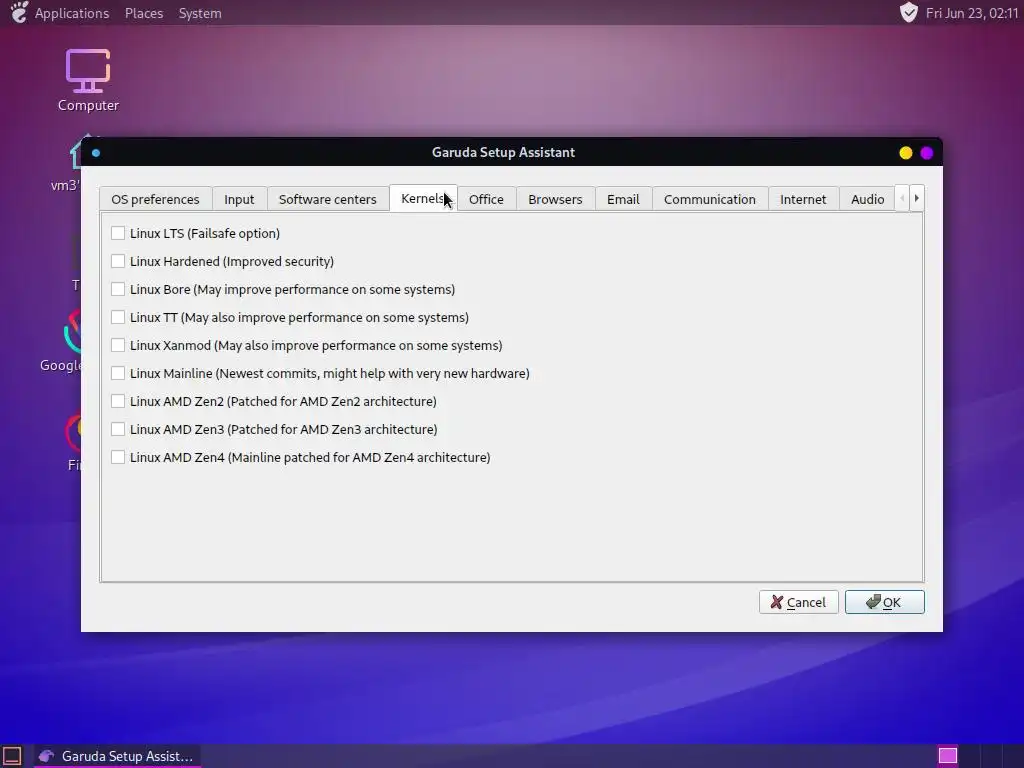
Task: Click the pink workspace switcher square
Action: pyautogui.click(x=948, y=756)
